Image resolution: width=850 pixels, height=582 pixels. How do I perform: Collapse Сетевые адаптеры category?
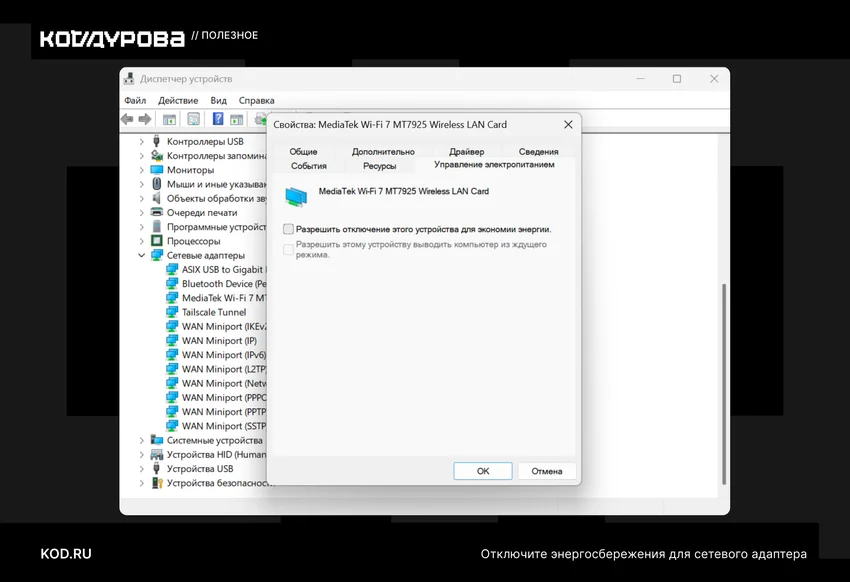(x=141, y=255)
